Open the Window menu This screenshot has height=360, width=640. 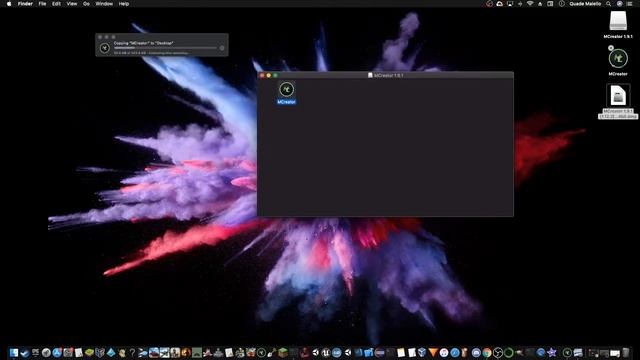pyautogui.click(x=104, y=4)
